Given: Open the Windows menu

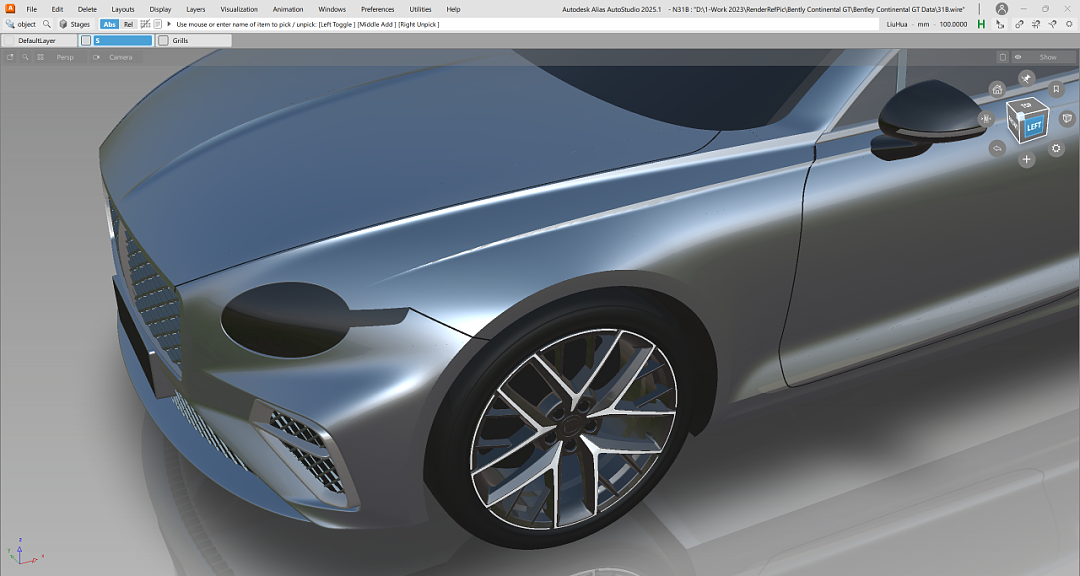Looking at the screenshot, I should coord(332,9).
